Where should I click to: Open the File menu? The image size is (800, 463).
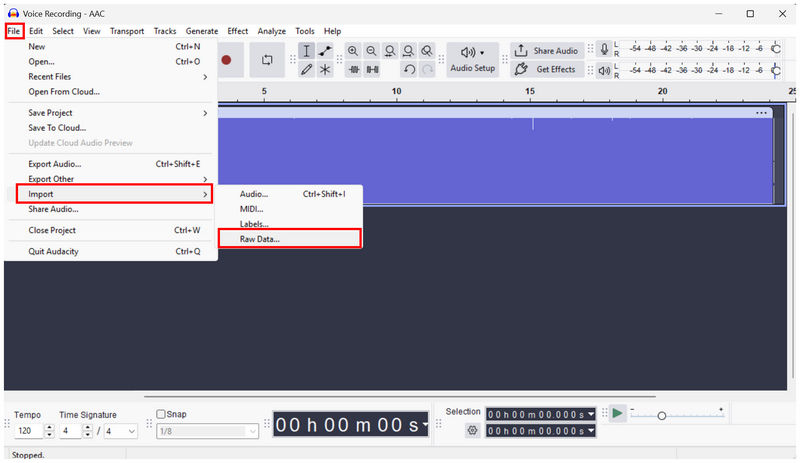click(x=14, y=31)
